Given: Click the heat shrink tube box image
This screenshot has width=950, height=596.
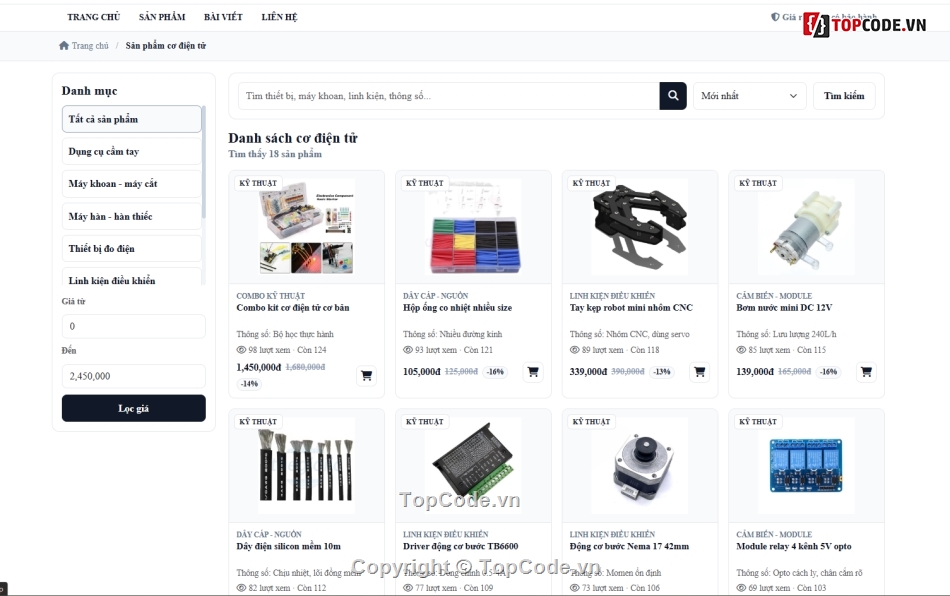Looking at the screenshot, I should pos(473,228).
